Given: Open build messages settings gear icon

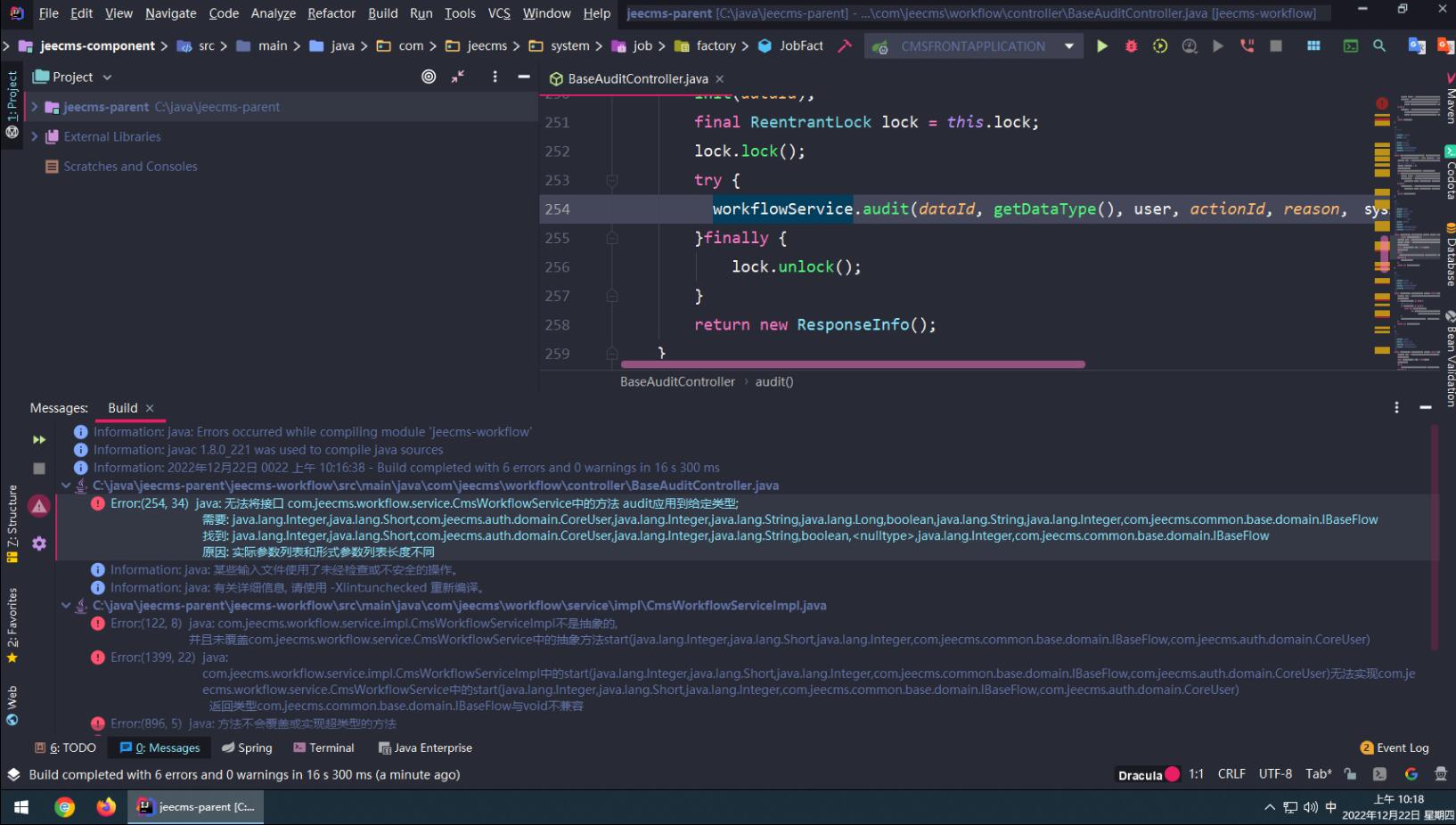Looking at the screenshot, I should pos(39,543).
